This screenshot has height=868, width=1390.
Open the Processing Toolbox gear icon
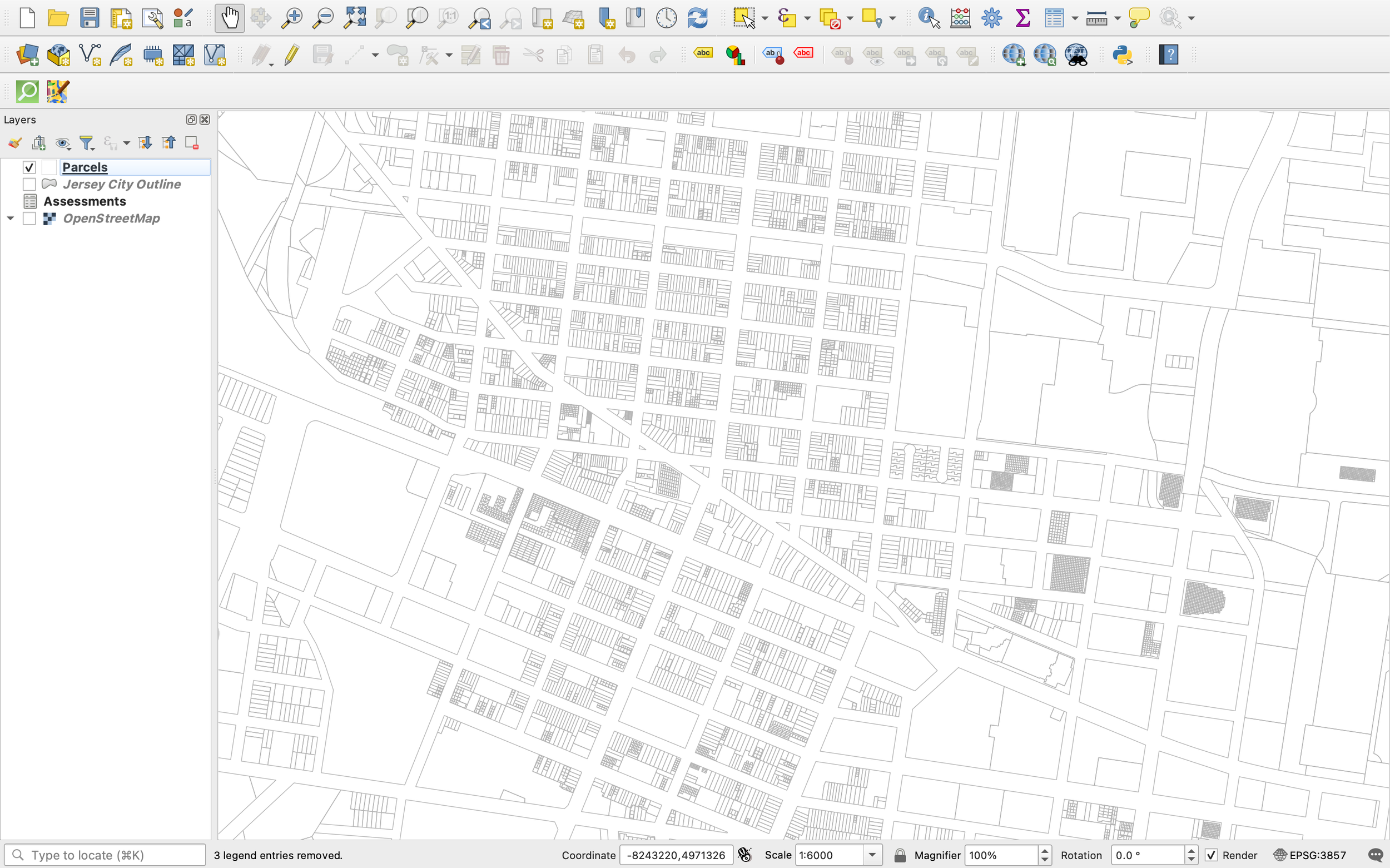pyautogui.click(x=991, y=18)
